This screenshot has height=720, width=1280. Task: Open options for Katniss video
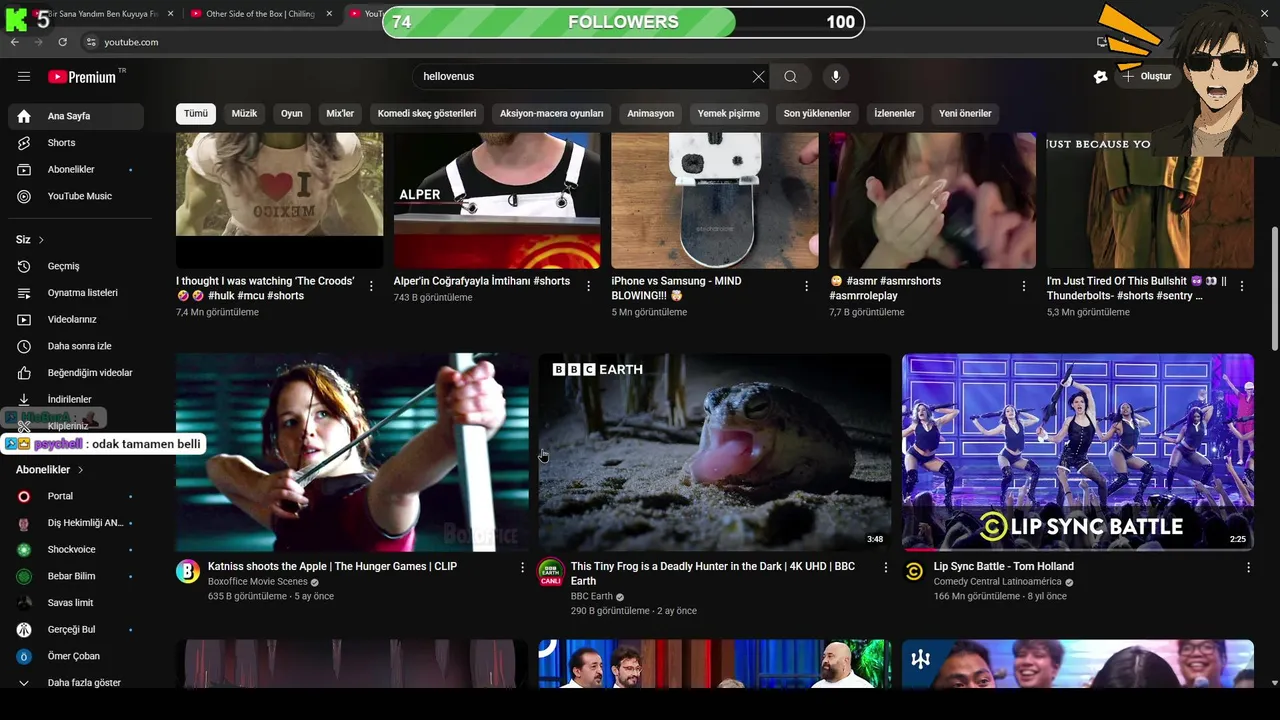[521, 567]
